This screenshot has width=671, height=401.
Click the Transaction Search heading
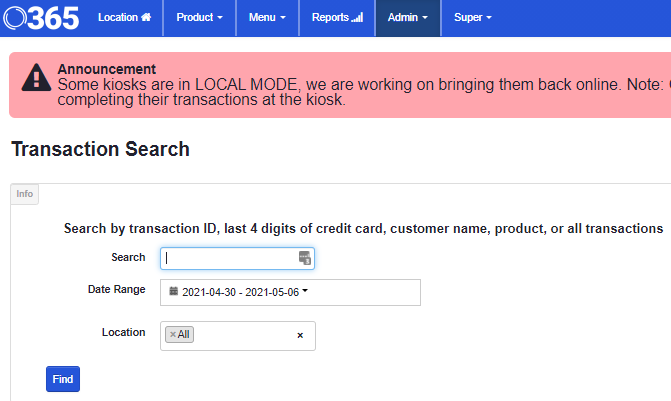coord(101,149)
